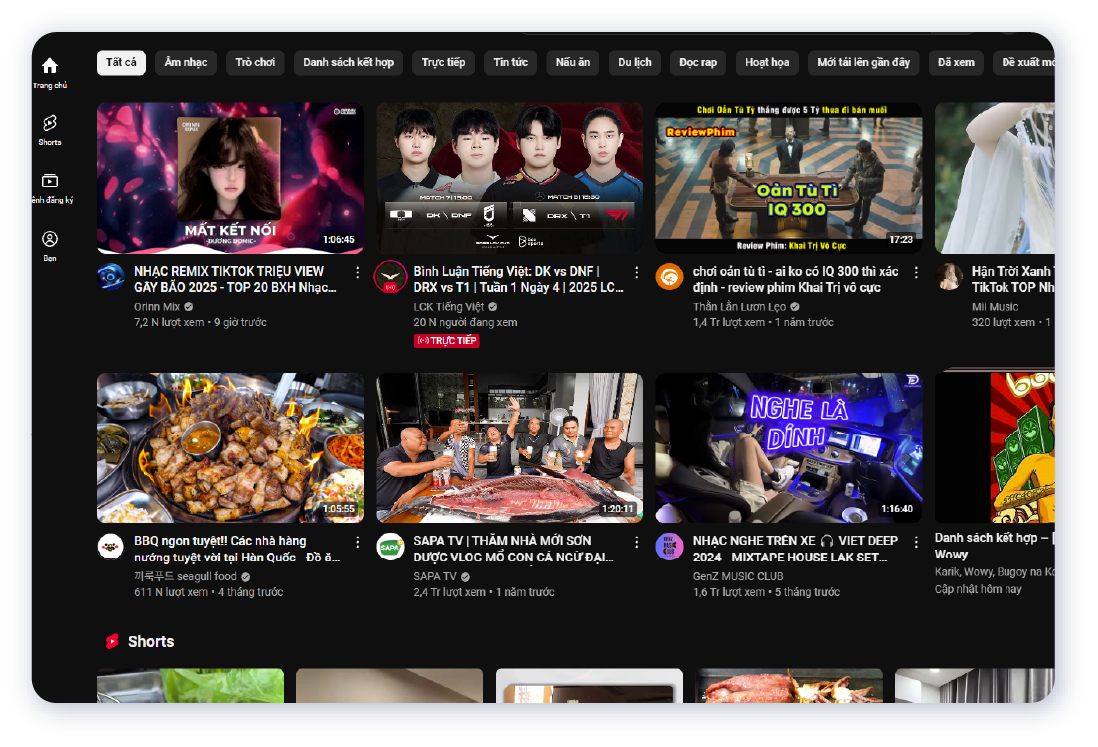
Task: Play the NGHE LÀ DÍNH video thumbnail
Action: [788, 448]
